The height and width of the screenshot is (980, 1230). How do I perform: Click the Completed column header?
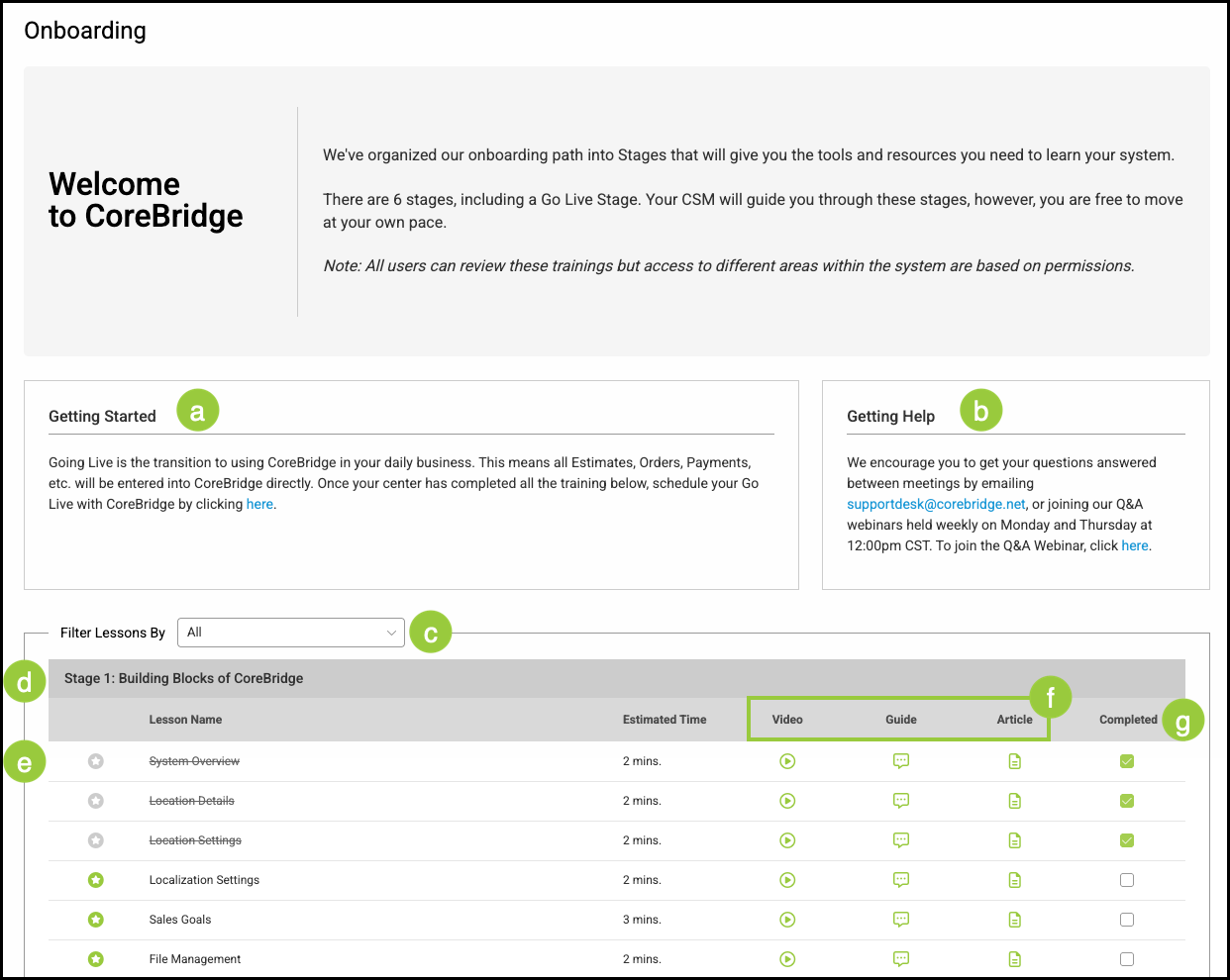(1128, 720)
